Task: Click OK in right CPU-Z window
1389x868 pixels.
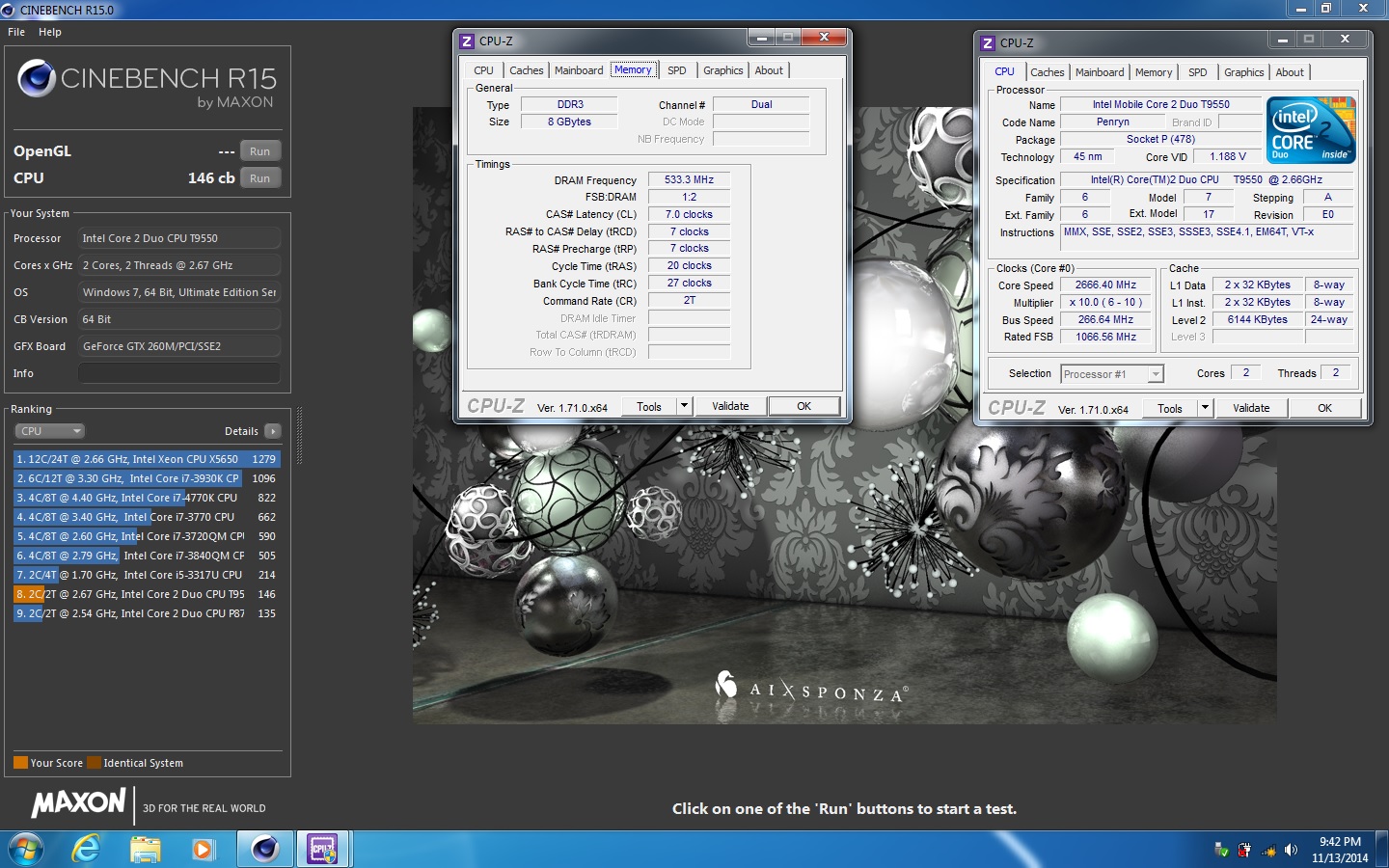Action: coord(1324,408)
